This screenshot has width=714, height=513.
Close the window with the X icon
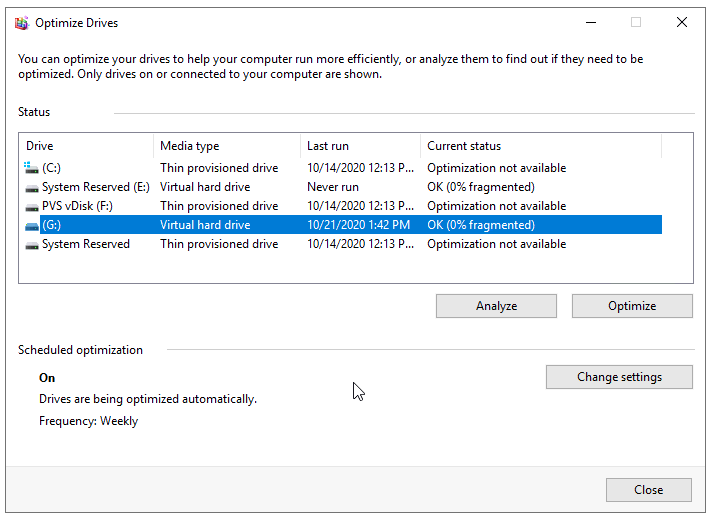[682, 22]
